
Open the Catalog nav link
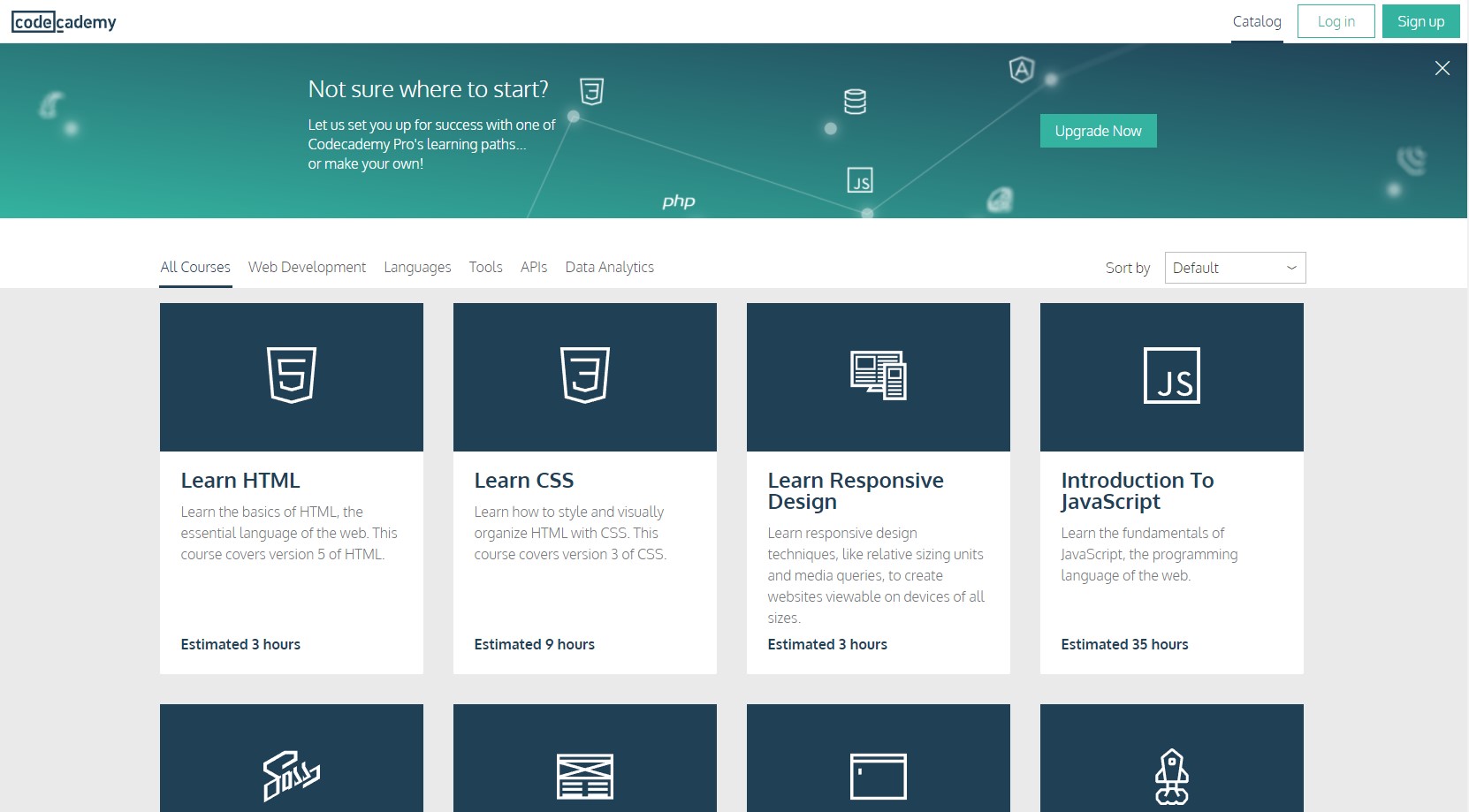click(1256, 21)
